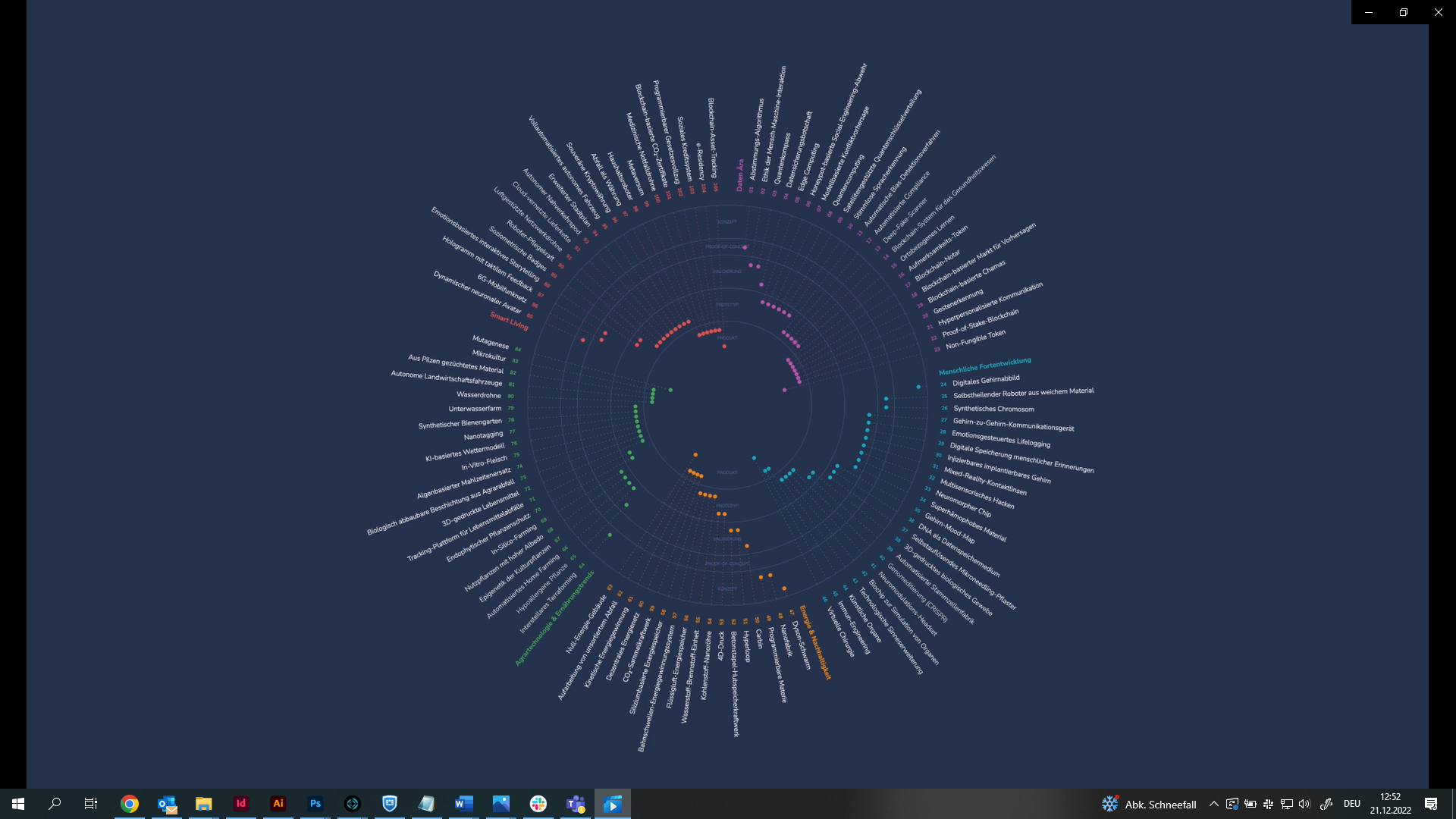Click the Energie & Nachhaltigkeit category heading
The height and width of the screenshot is (819, 1456).
coord(815,642)
